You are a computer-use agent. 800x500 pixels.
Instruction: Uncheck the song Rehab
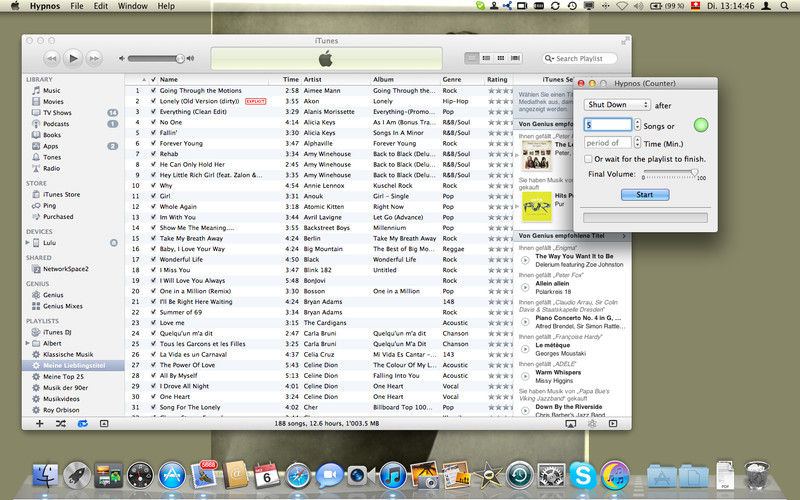[x=153, y=154]
